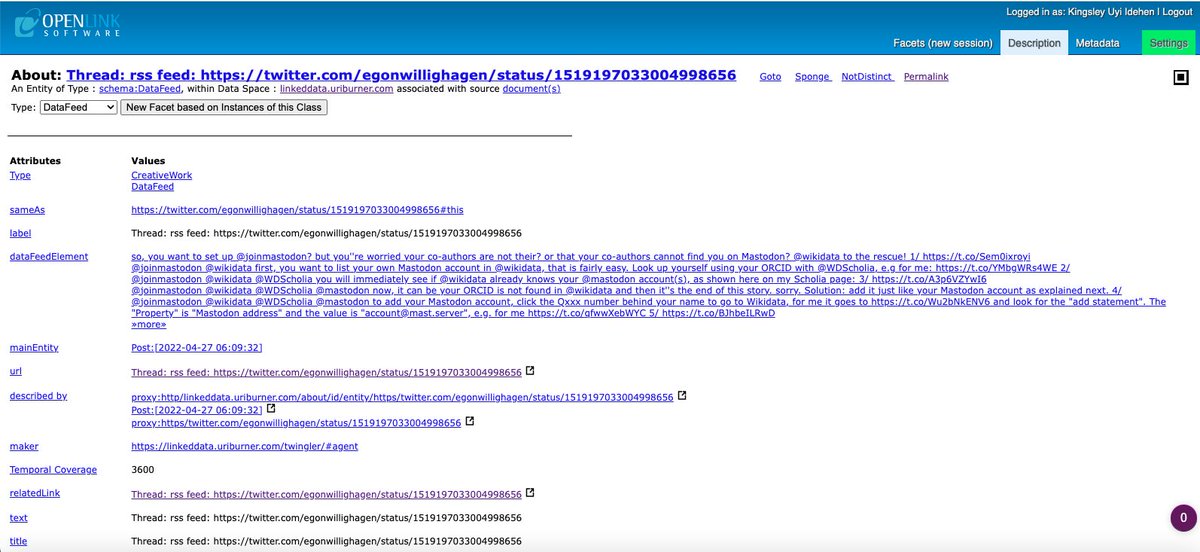This screenshot has width=1200, height=552.
Task: Open external link icon in url row
Action: click(x=530, y=371)
